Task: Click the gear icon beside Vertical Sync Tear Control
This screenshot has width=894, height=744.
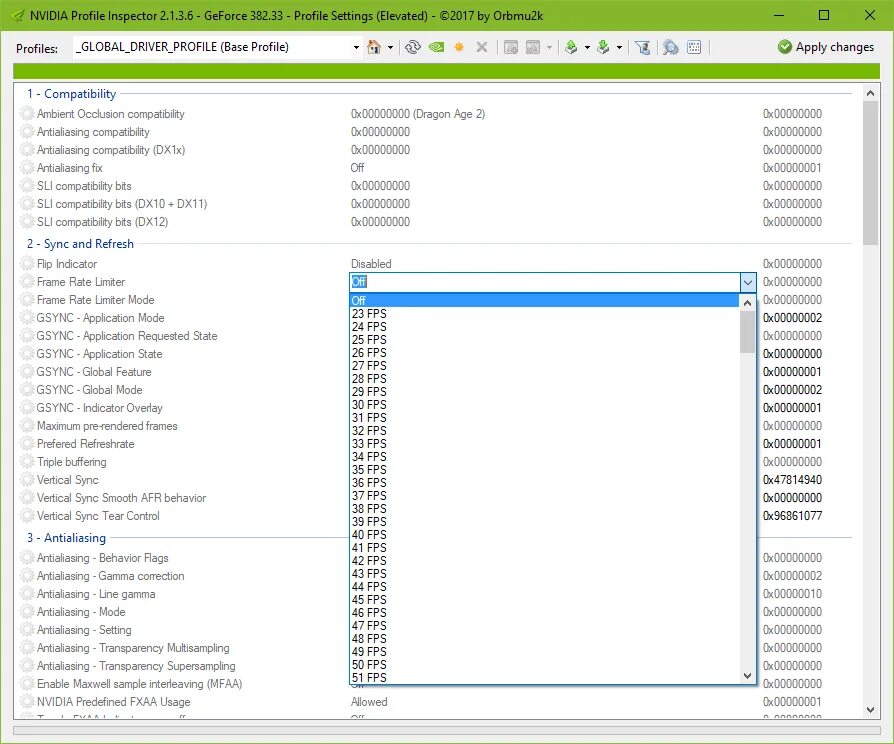Action: click(x=27, y=516)
